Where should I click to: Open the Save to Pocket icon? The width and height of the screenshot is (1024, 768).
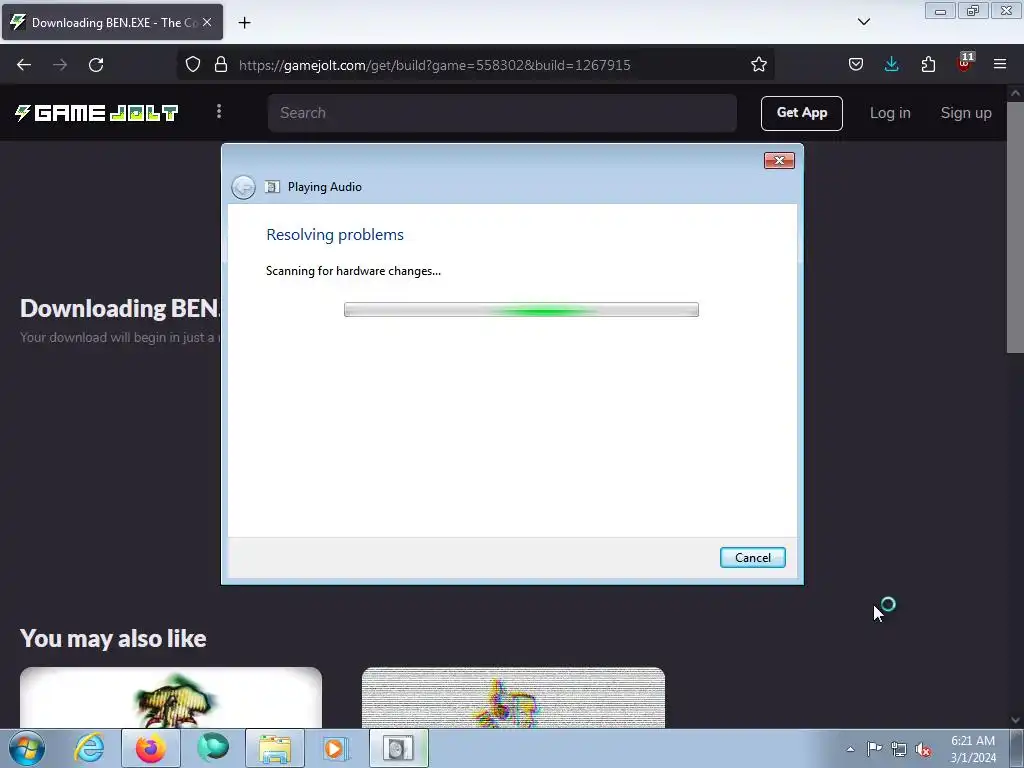pyautogui.click(x=856, y=64)
